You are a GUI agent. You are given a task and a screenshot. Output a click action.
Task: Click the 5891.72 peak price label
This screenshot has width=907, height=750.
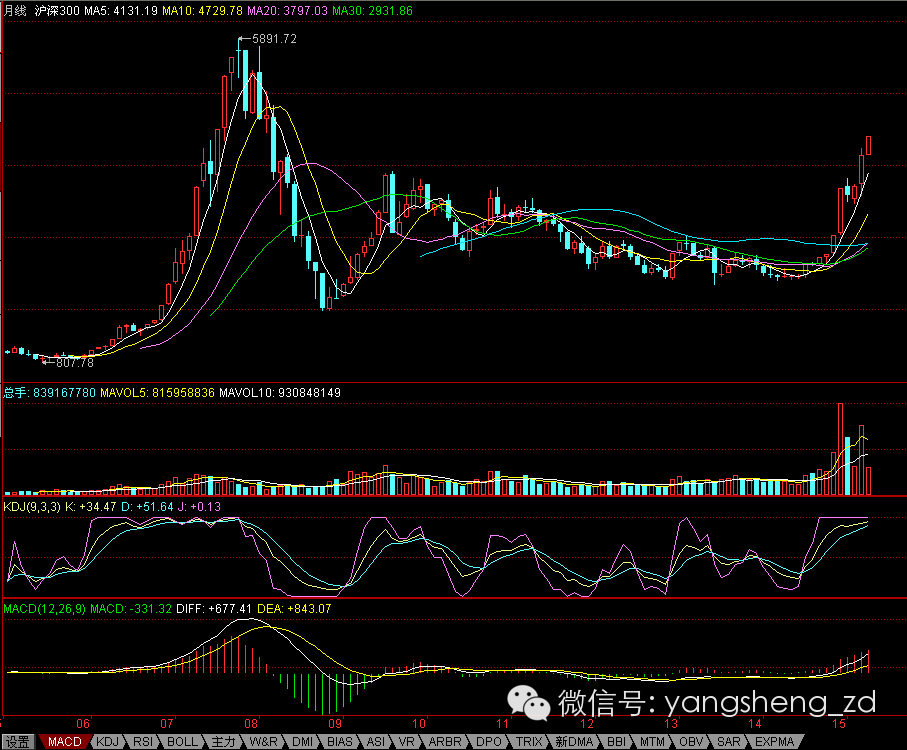point(274,39)
